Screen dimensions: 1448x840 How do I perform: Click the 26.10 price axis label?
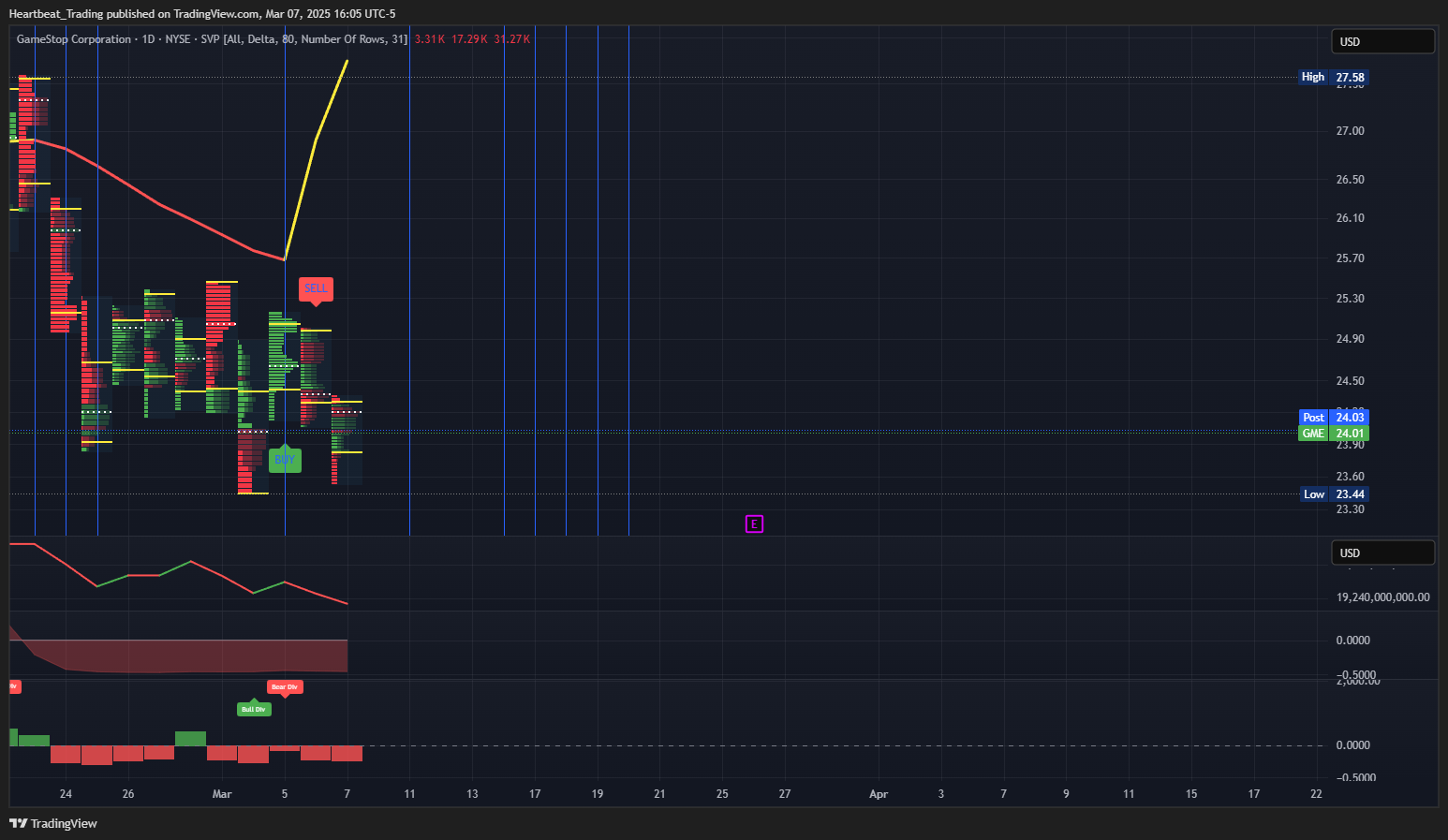point(1350,218)
